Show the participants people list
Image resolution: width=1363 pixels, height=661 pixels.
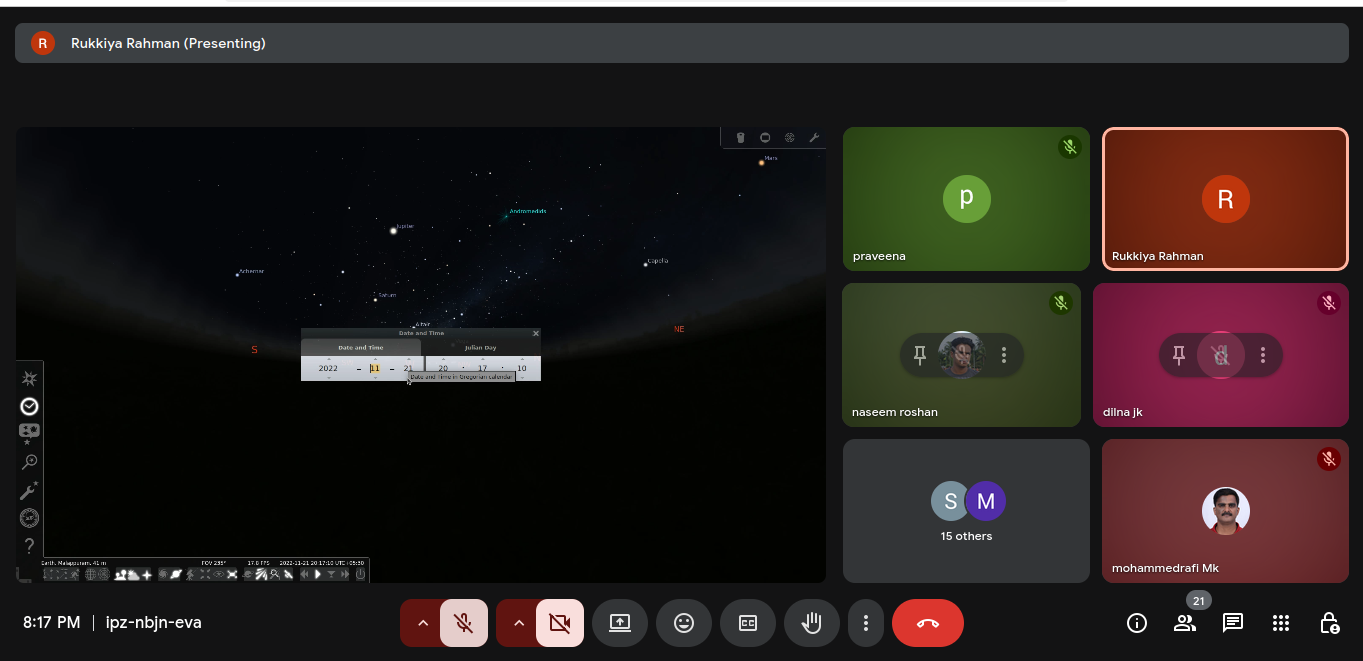click(x=1185, y=623)
